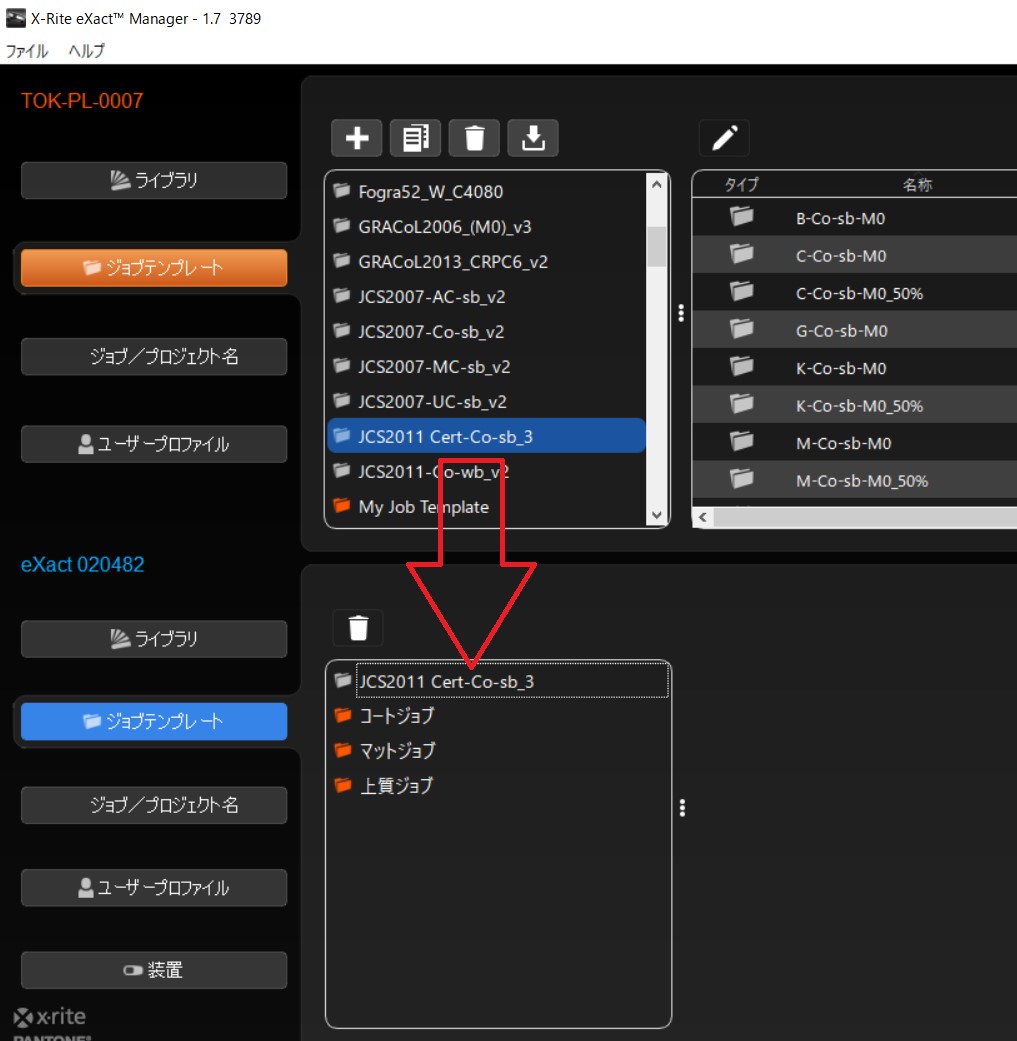This screenshot has height=1041, width=1017.
Task: Open lower ユーザープロファイル under eXact 020482
Action: click(154, 888)
